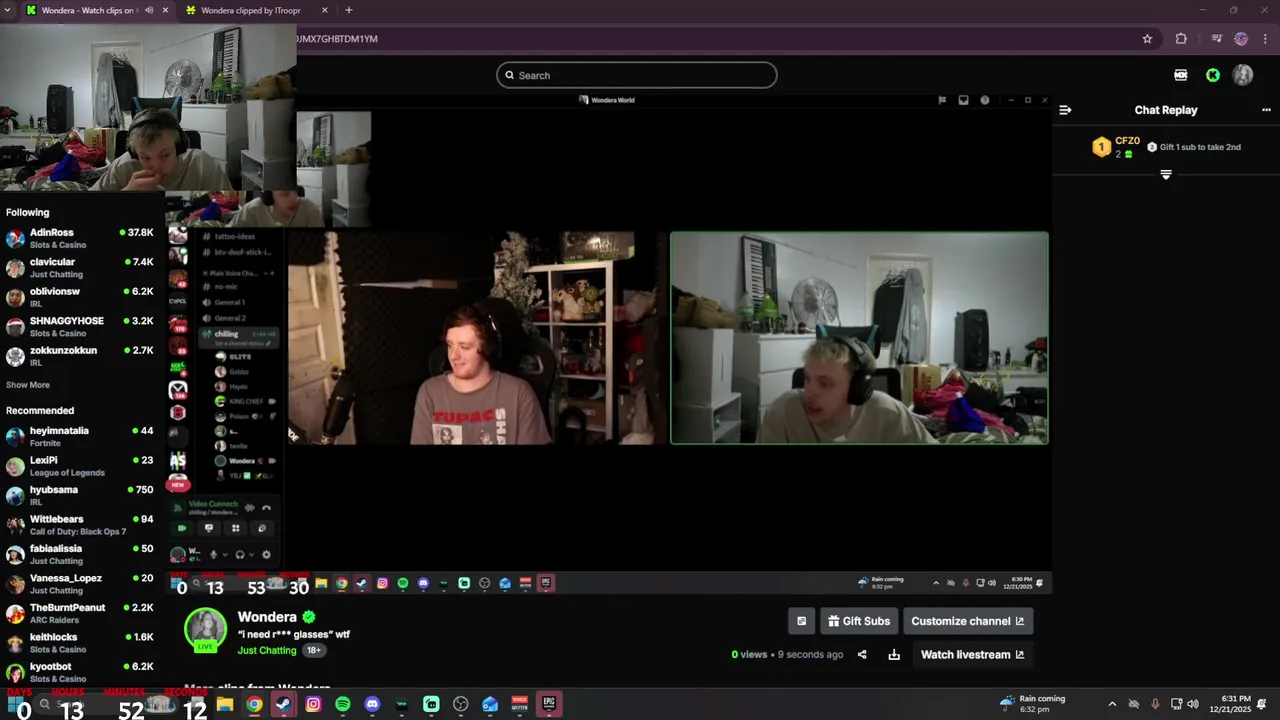Click 'Gift 1 sub to take 2nd' prompt
1280x720 pixels.
click(1194, 147)
